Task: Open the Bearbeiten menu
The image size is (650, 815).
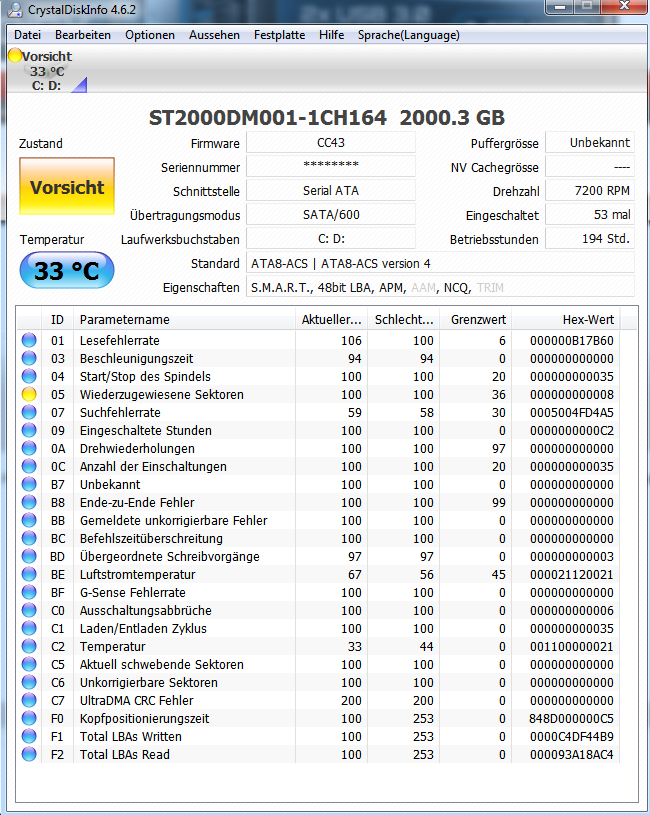Action: 83,35
